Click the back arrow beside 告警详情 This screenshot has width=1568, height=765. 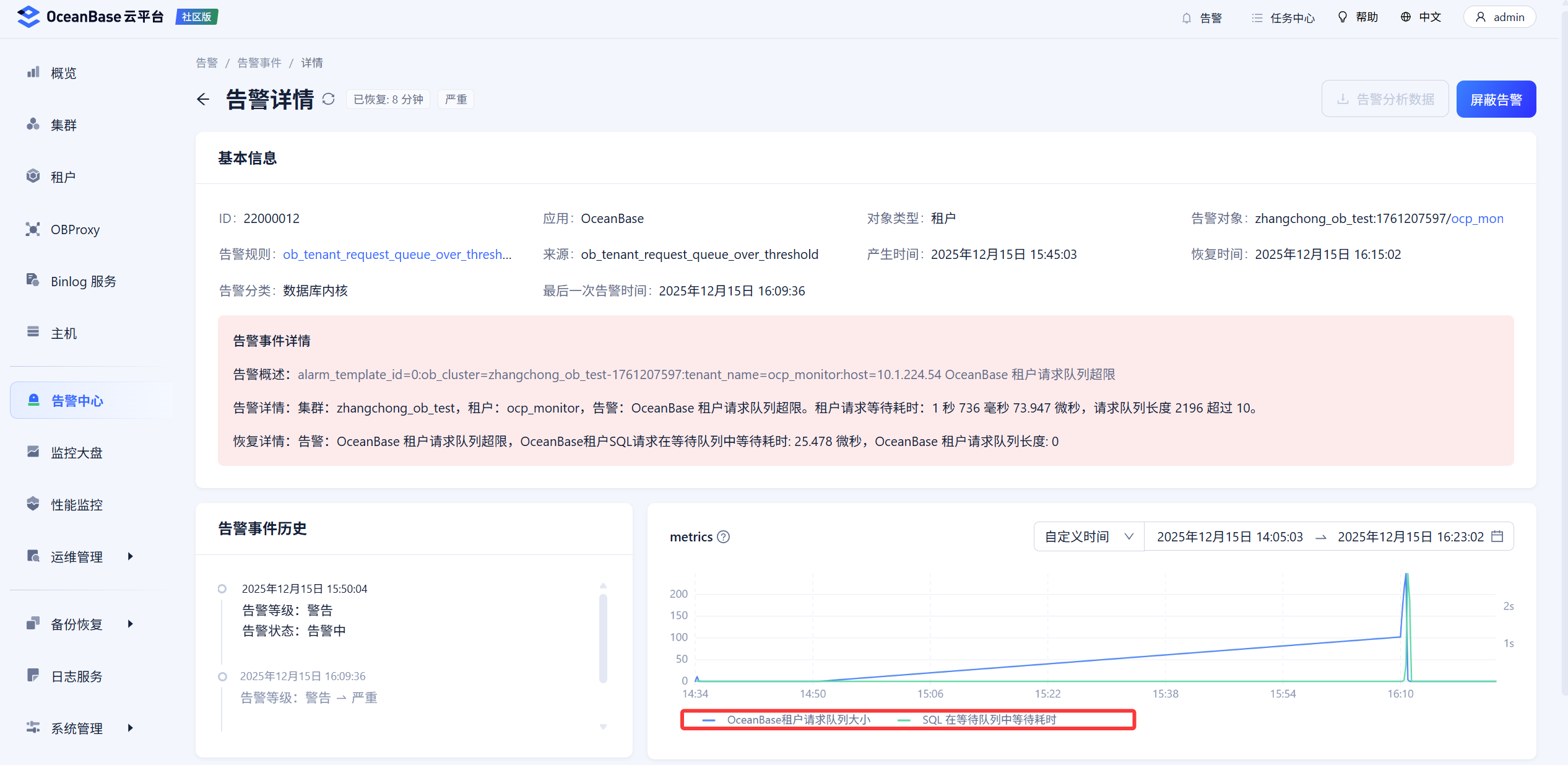coord(203,99)
